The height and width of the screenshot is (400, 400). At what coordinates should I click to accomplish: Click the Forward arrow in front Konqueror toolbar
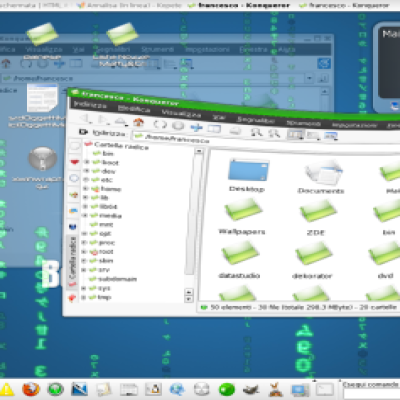[x=103, y=120]
